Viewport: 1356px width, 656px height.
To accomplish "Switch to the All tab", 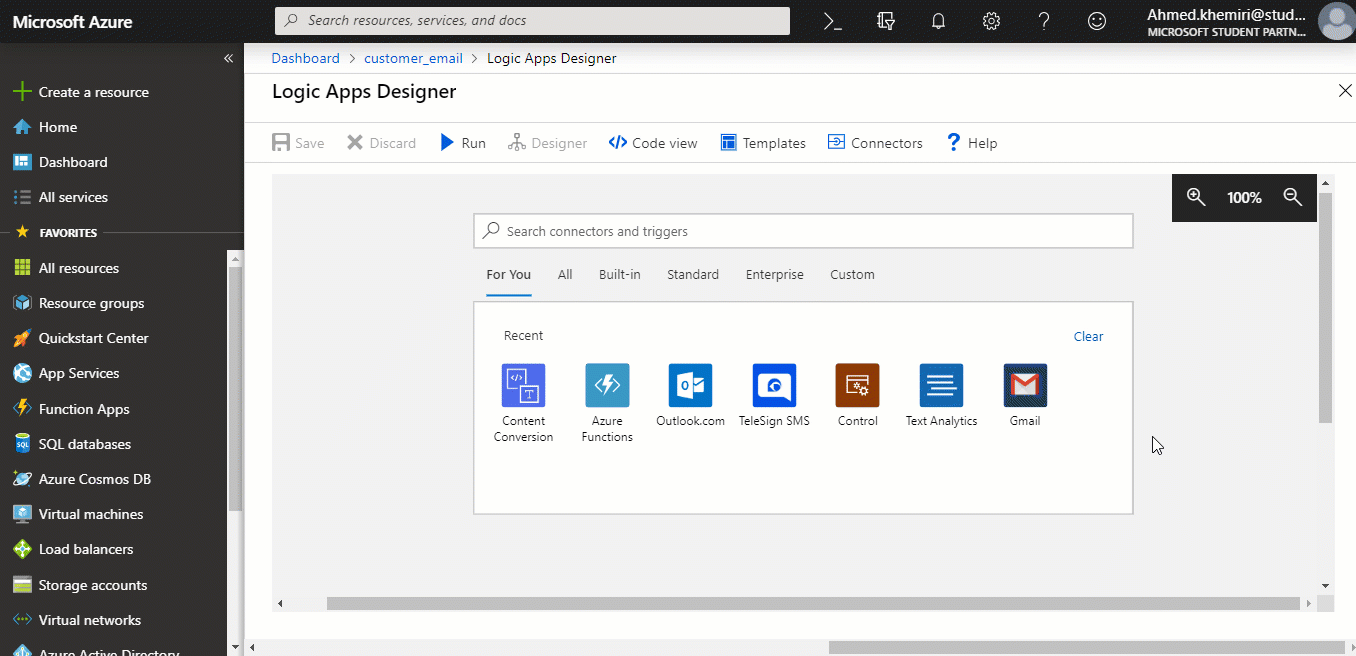I will click(x=565, y=275).
